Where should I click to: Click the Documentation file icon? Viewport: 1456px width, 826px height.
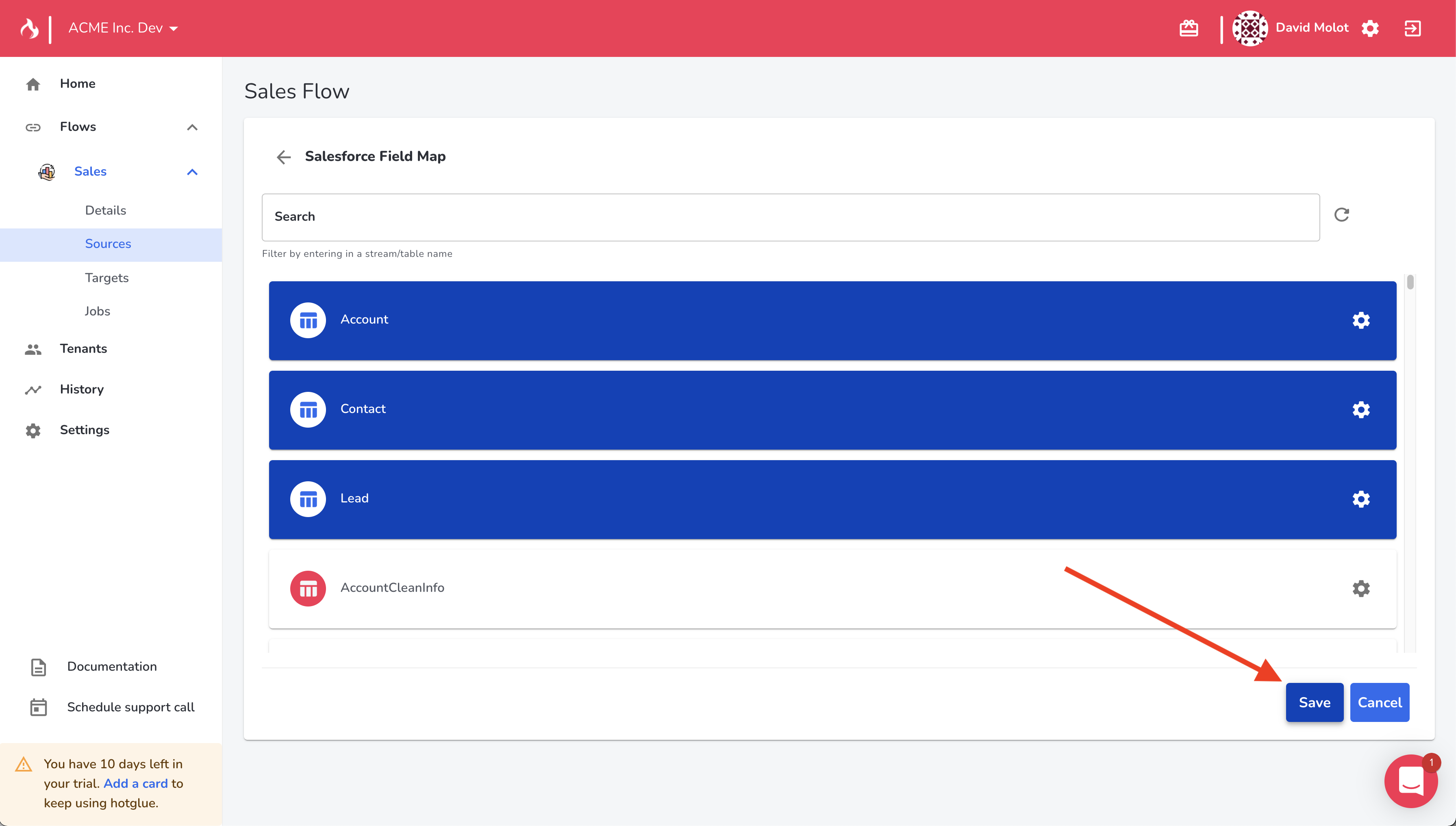[x=38, y=667]
